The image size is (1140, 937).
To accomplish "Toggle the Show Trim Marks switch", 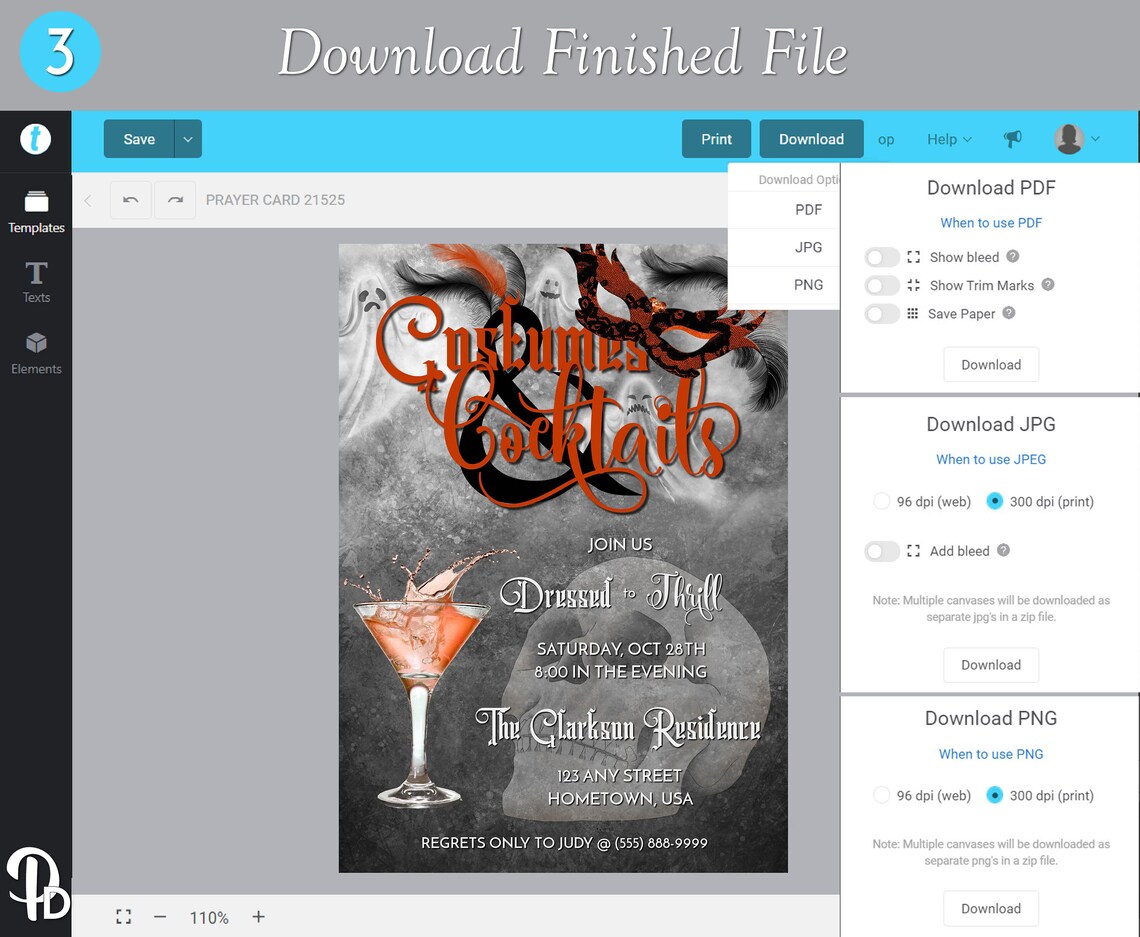I will pyautogui.click(x=882, y=286).
